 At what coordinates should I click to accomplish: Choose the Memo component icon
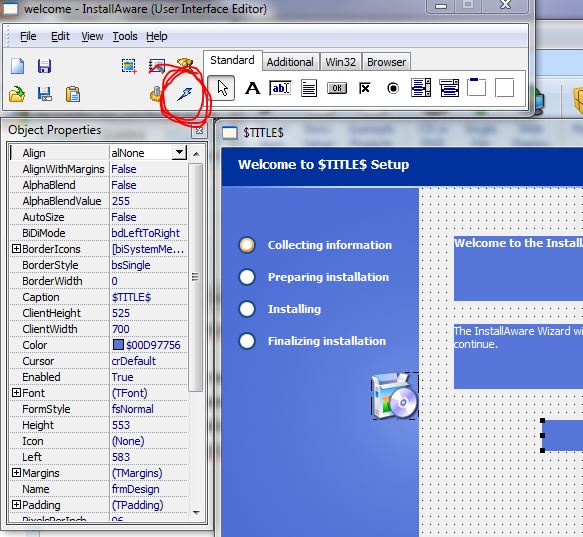[x=309, y=89]
